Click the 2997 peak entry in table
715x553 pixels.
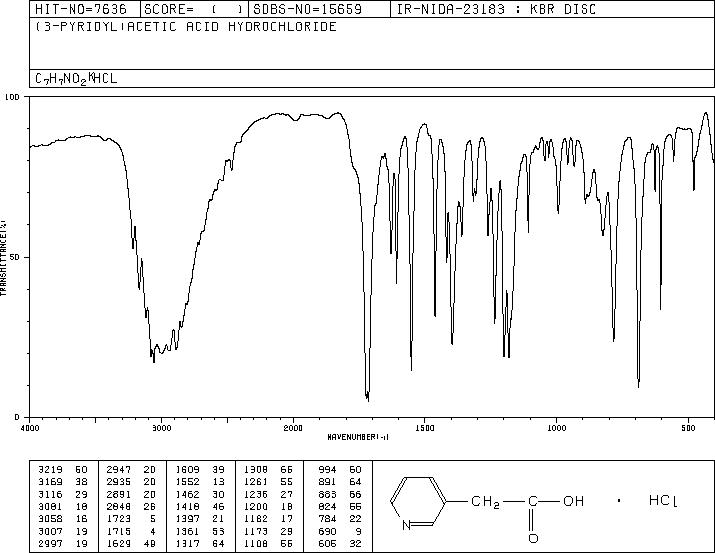[x=63, y=543]
